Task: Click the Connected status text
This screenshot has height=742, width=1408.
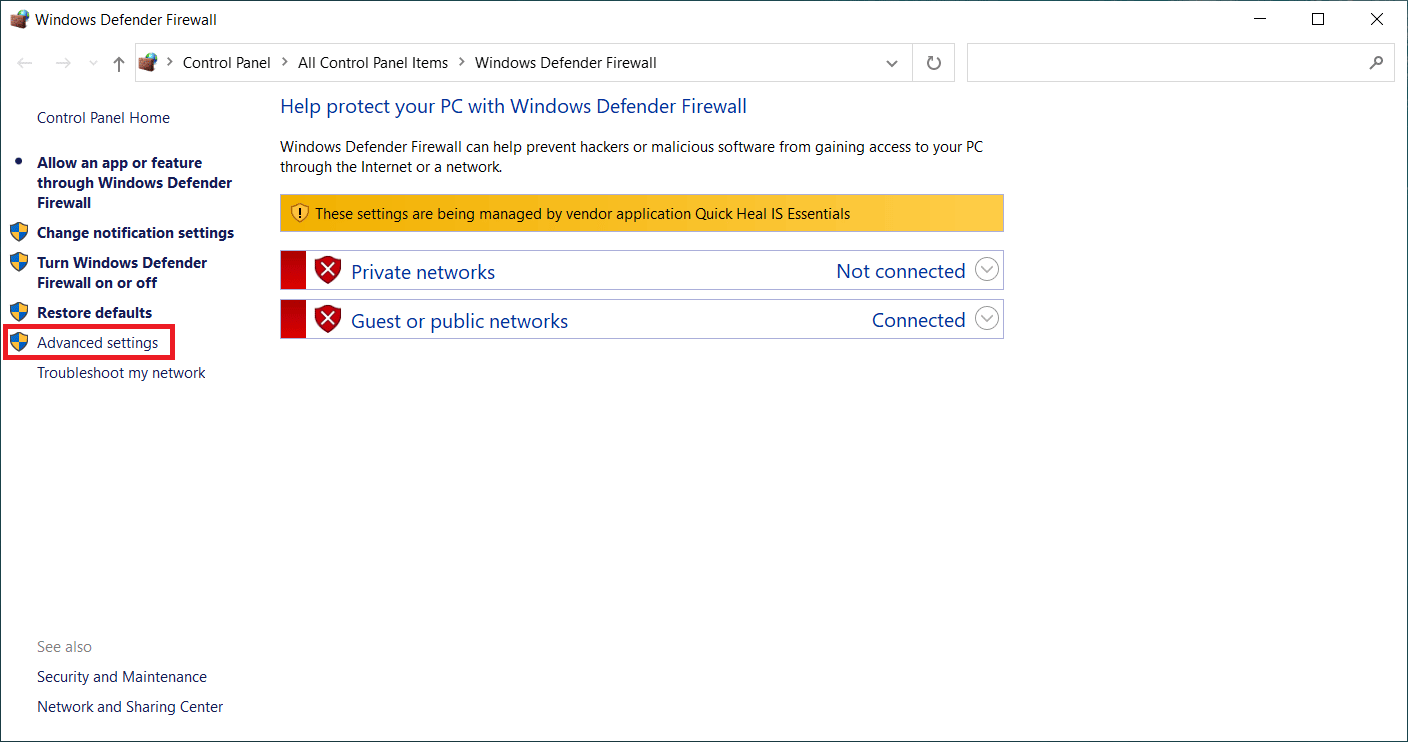Action: (x=919, y=320)
